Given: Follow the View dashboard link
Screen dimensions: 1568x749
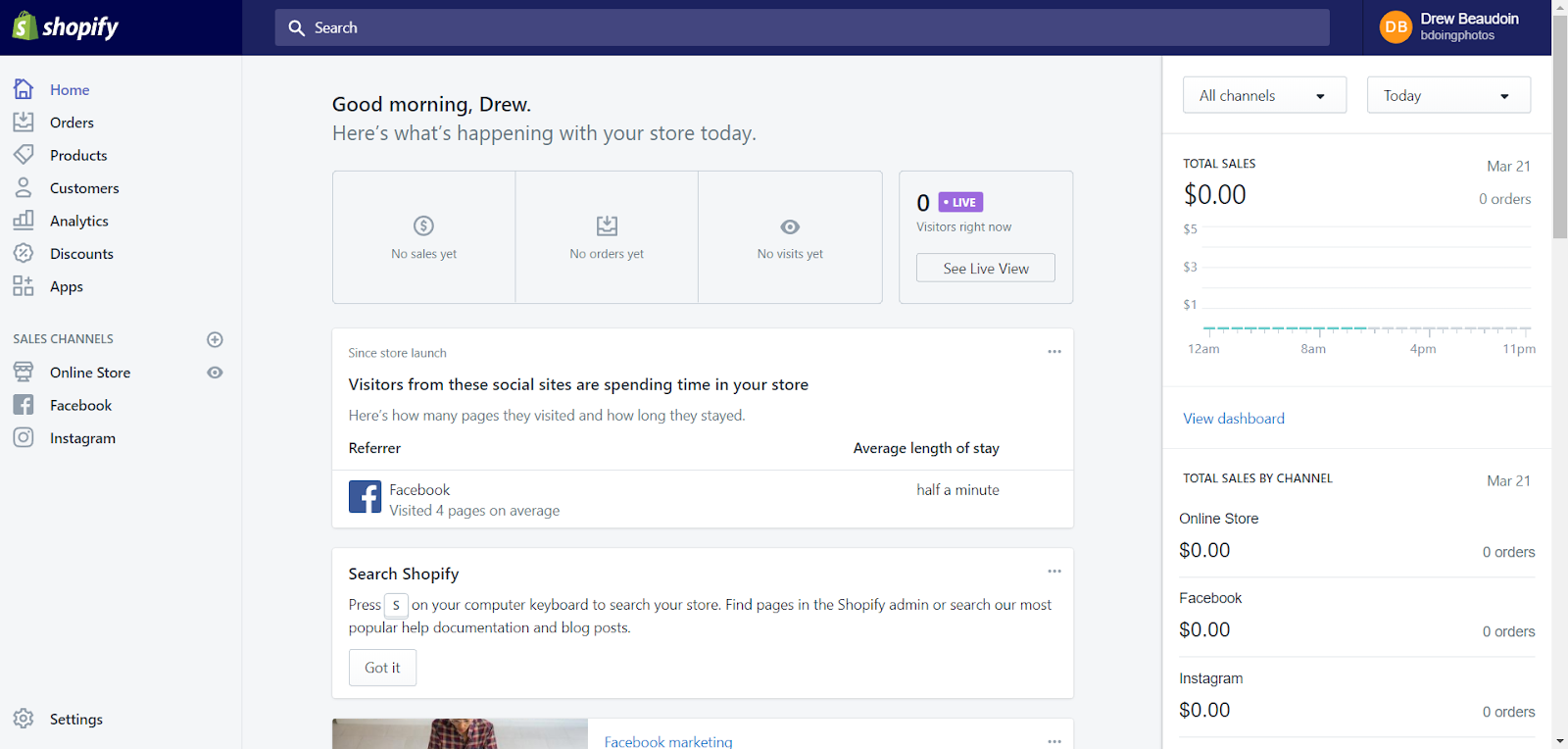Looking at the screenshot, I should (x=1233, y=419).
